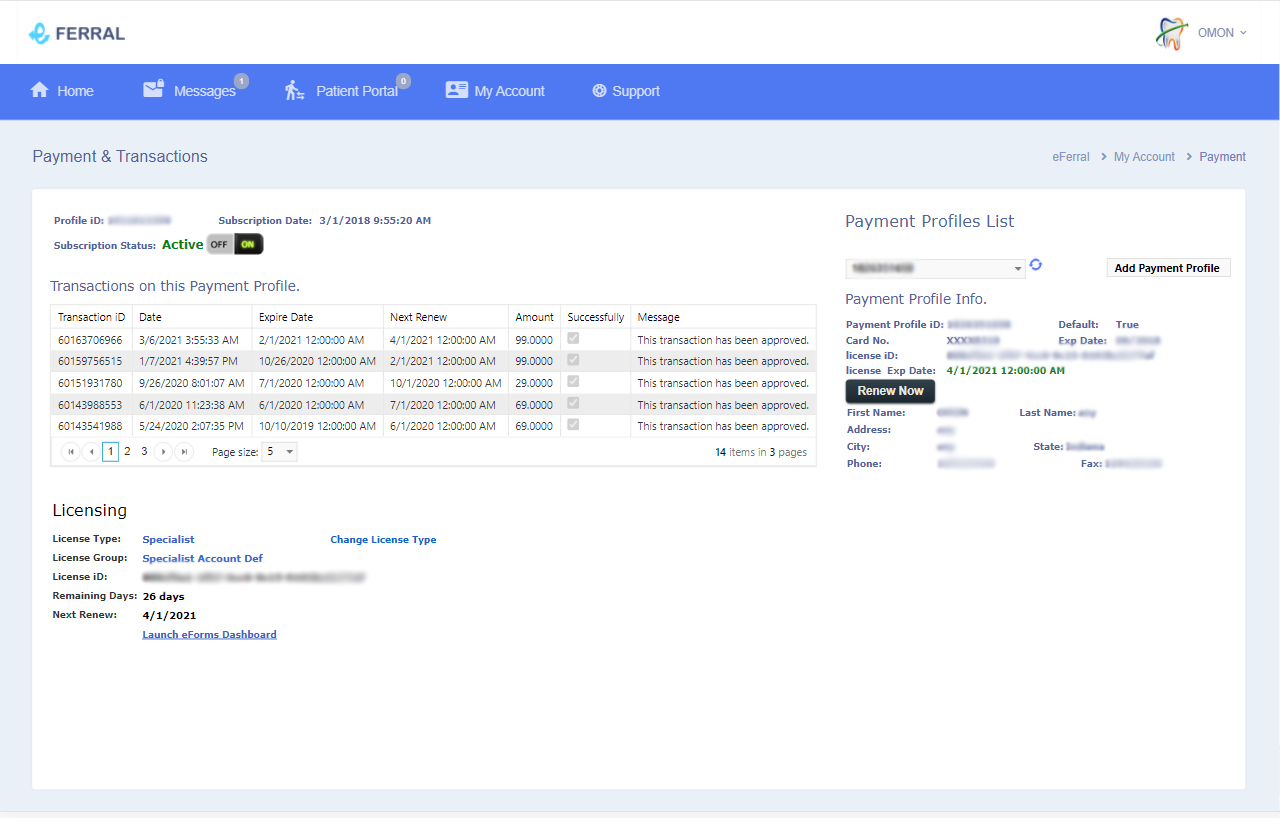Click My Account in the breadcrumb
The width and height of the screenshot is (1280, 818).
[x=1144, y=157]
